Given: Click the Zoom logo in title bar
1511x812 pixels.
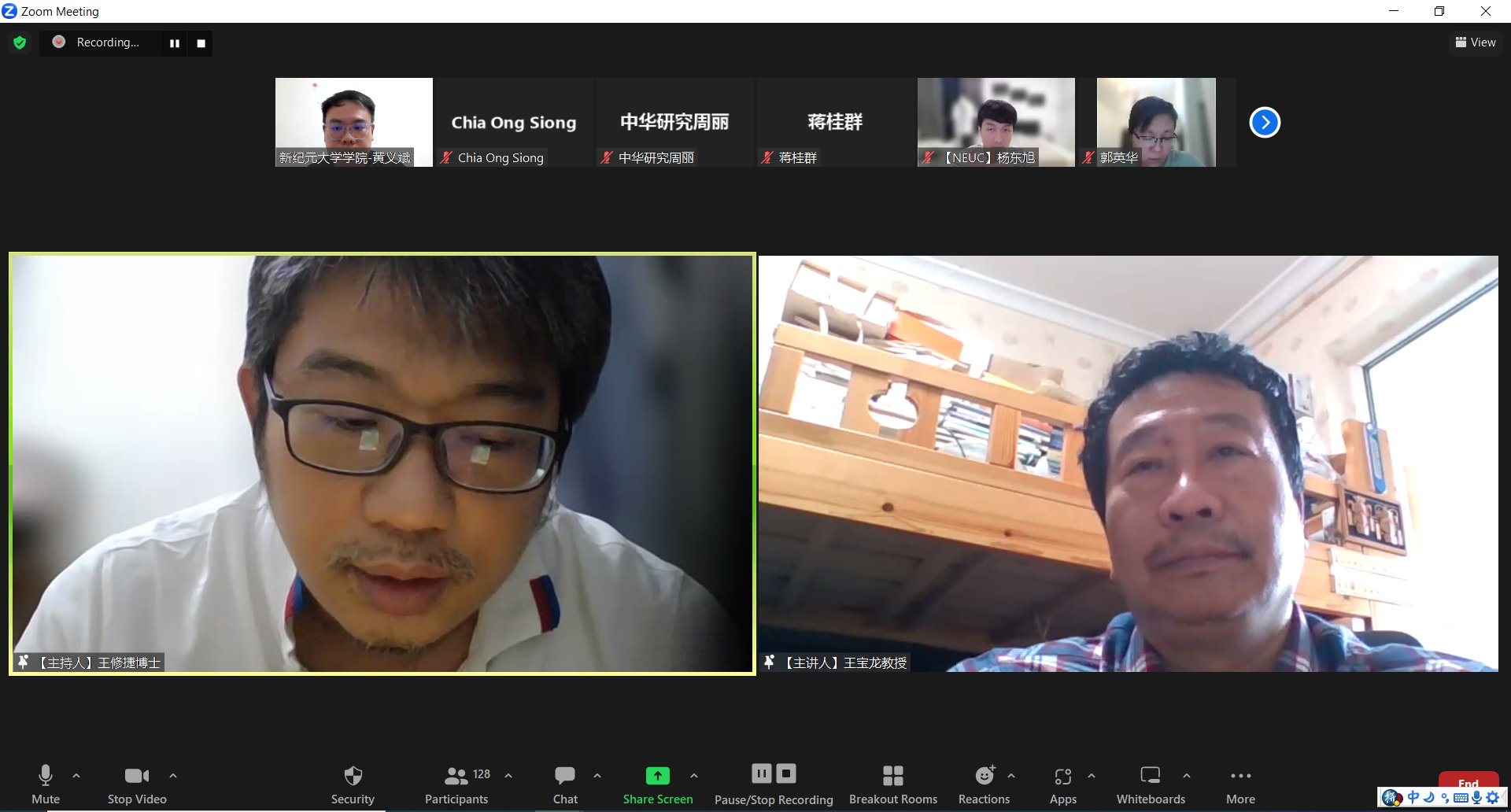Looking at the screenshot, I should 9,11.
